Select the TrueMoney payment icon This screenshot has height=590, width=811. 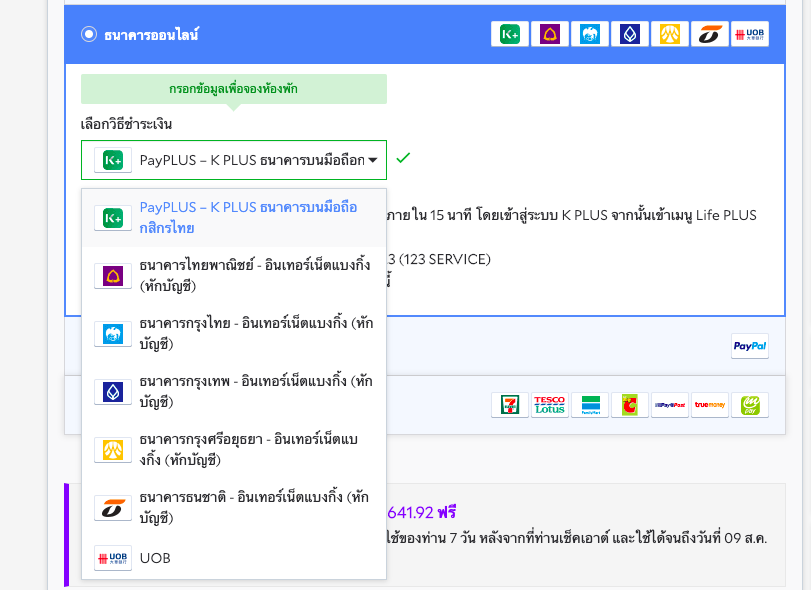[x=709, y=405]
